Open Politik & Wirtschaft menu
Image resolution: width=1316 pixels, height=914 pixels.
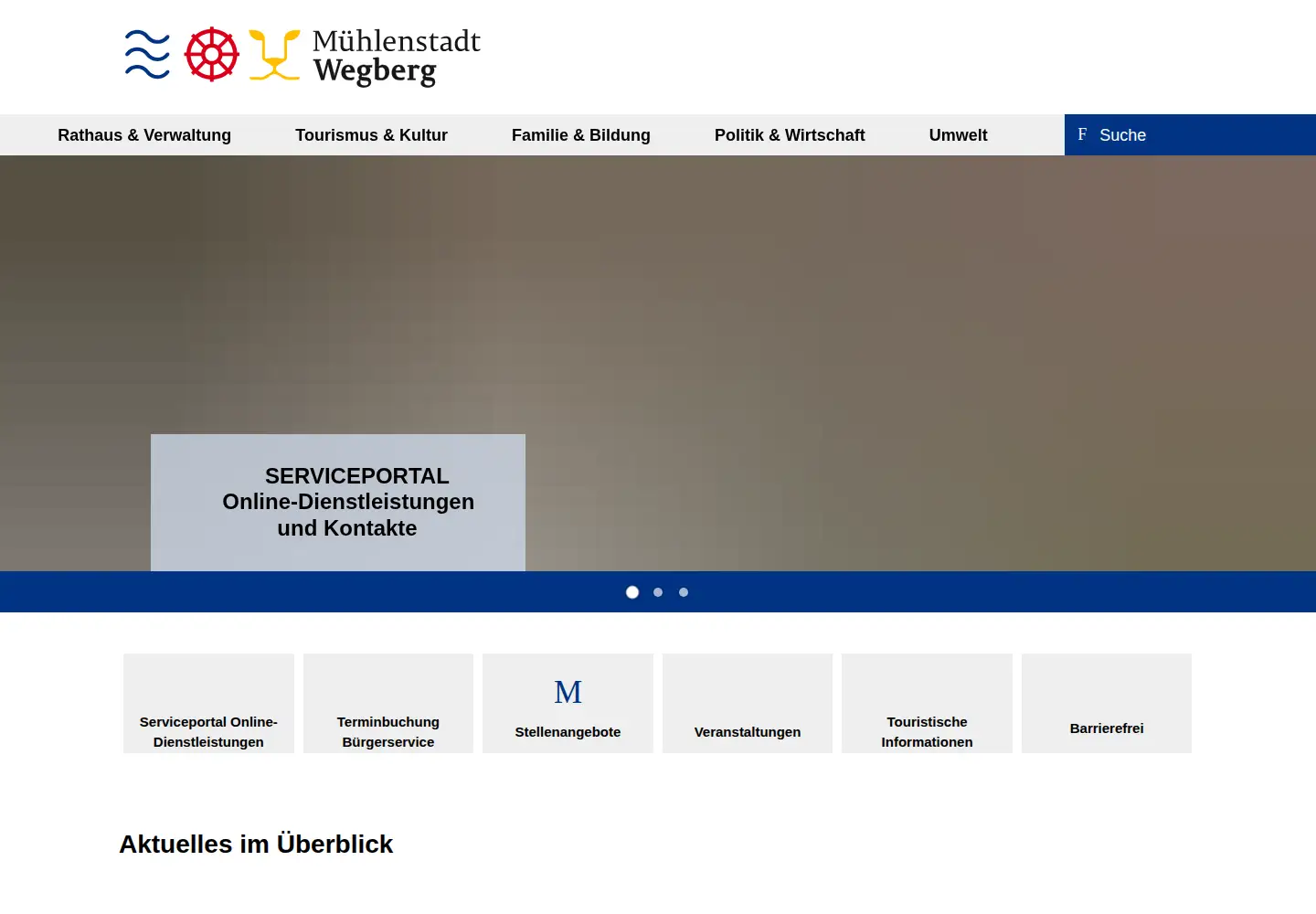(790, 135)
